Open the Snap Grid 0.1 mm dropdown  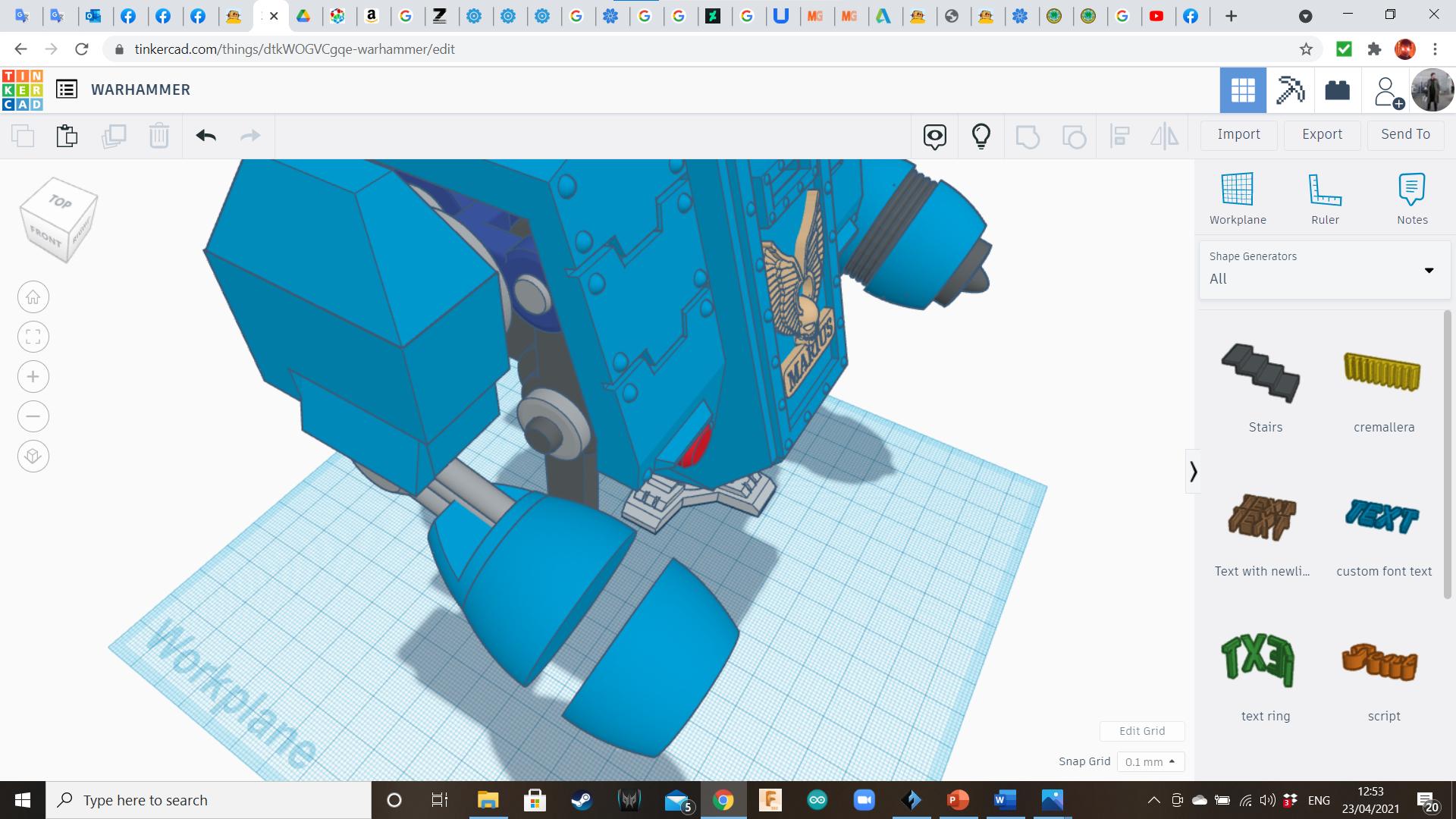pyautogui.click(x=1150, y=761)
